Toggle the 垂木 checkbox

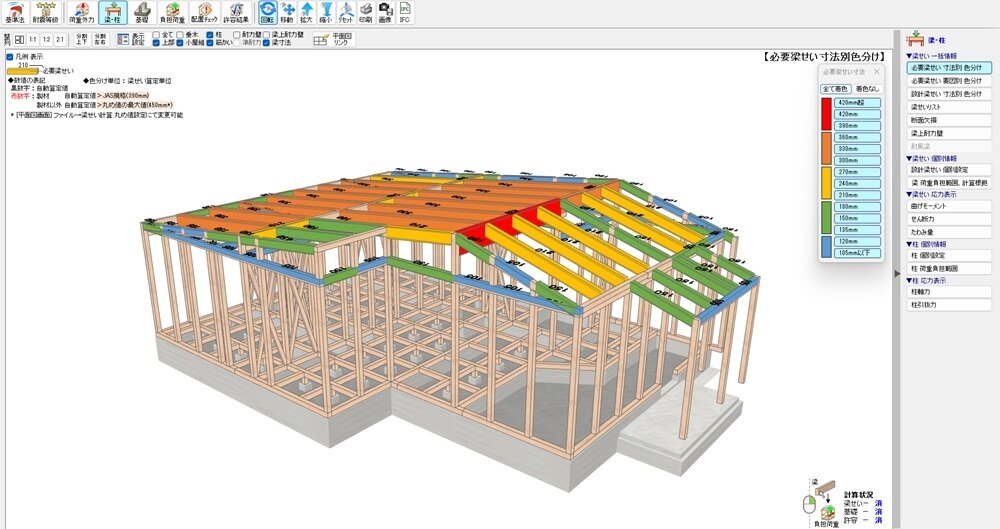(x=180, y=35)
